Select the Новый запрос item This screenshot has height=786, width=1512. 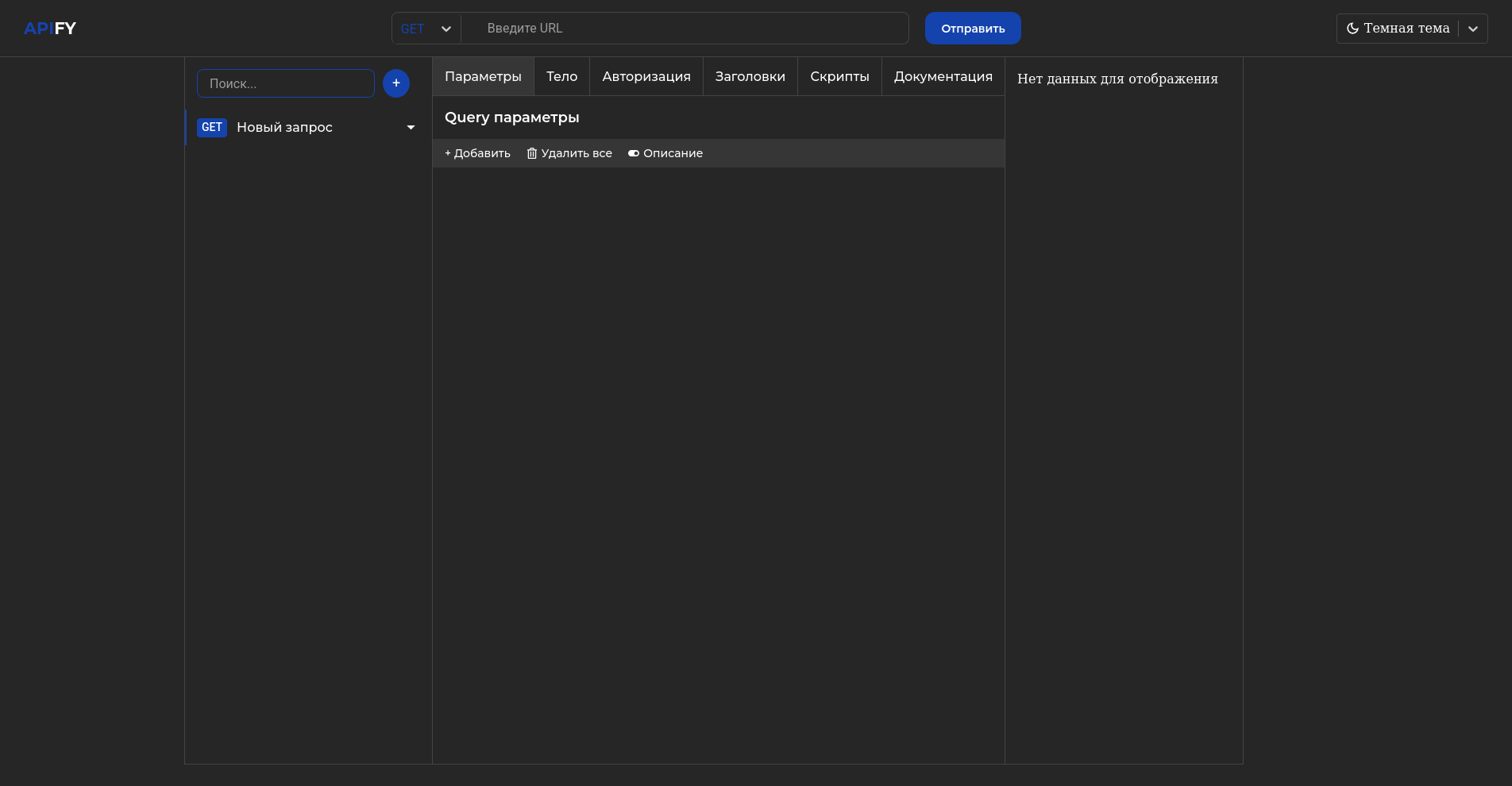click(x=284, y=128)
